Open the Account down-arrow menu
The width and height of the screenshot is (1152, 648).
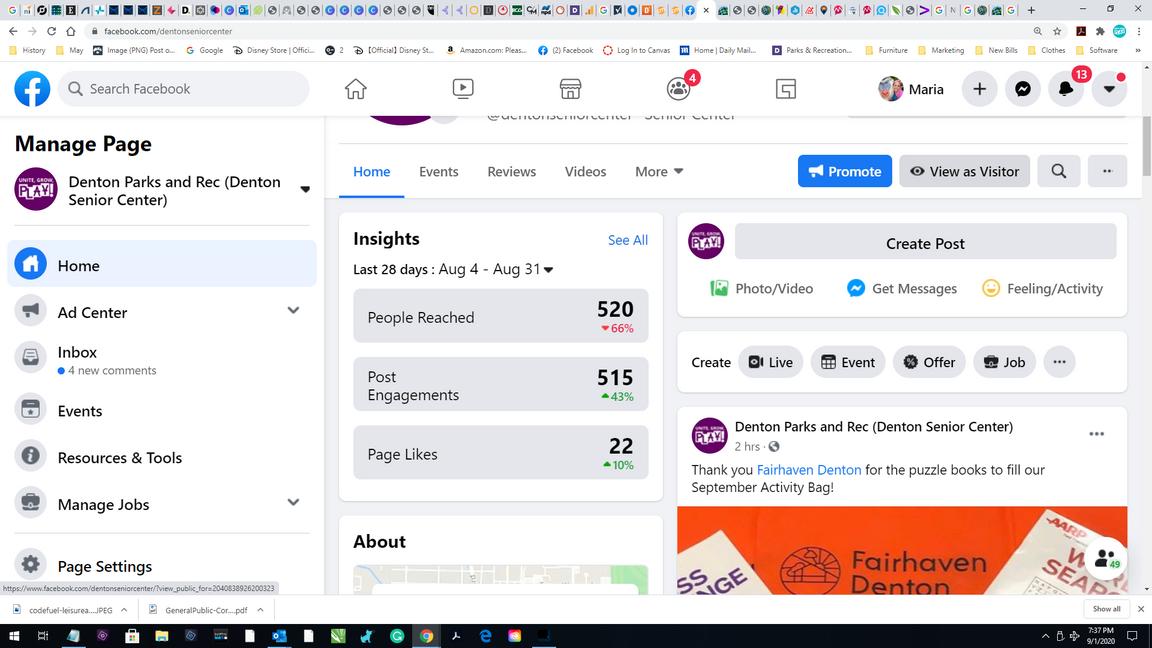pos(1109,89)
